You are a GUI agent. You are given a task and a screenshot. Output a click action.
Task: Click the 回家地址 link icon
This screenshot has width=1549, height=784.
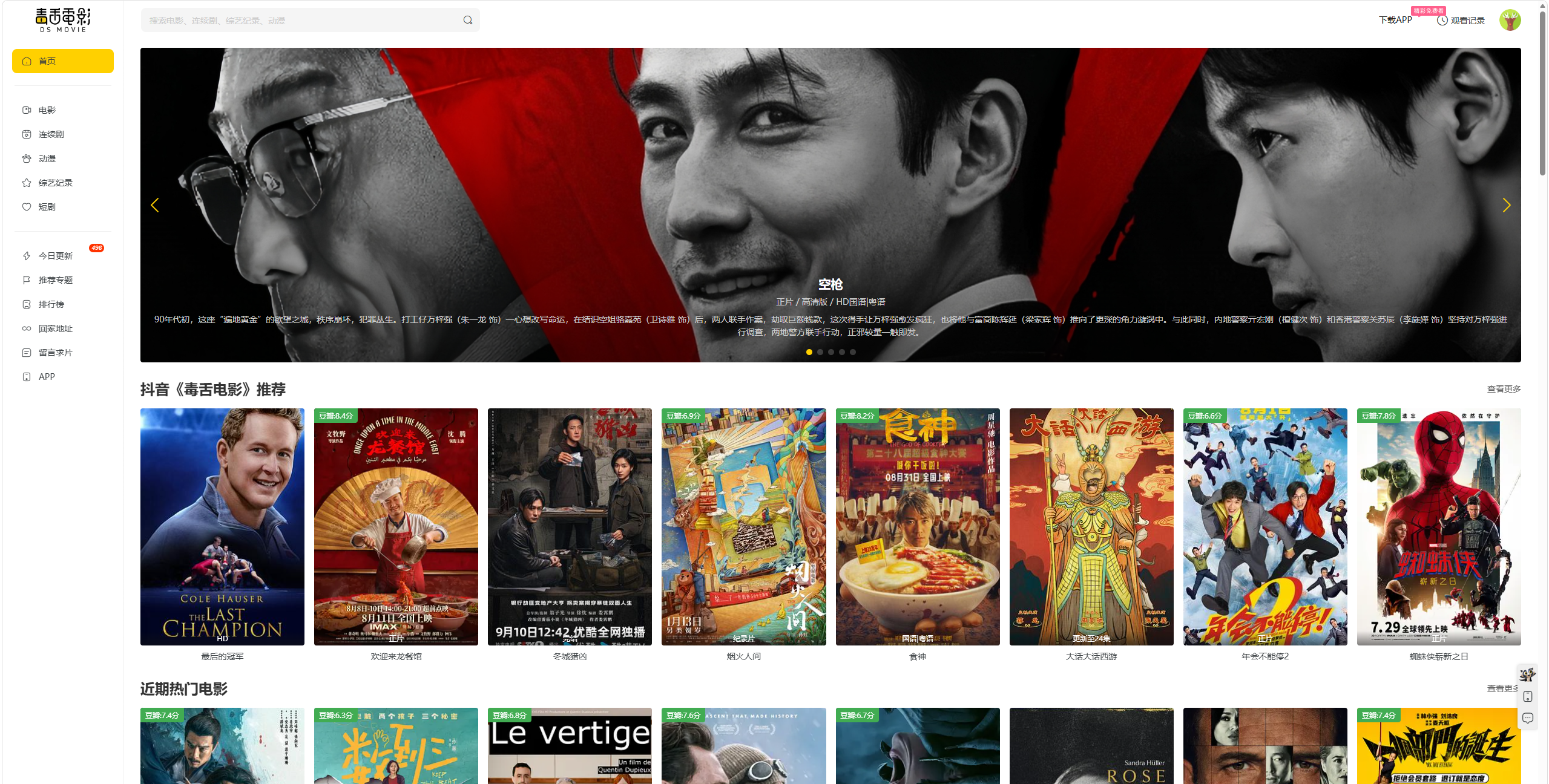pos(27,328)
